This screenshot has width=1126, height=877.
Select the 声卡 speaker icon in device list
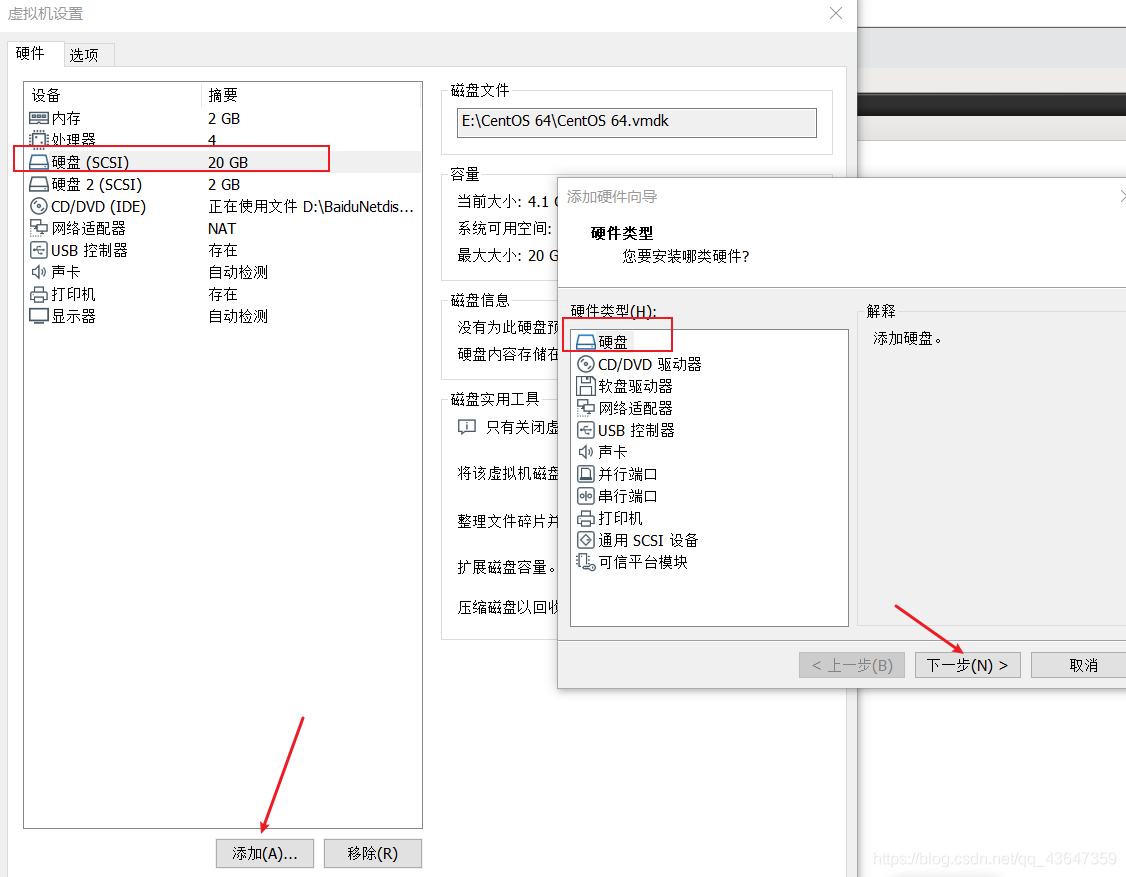pos(39,272)
